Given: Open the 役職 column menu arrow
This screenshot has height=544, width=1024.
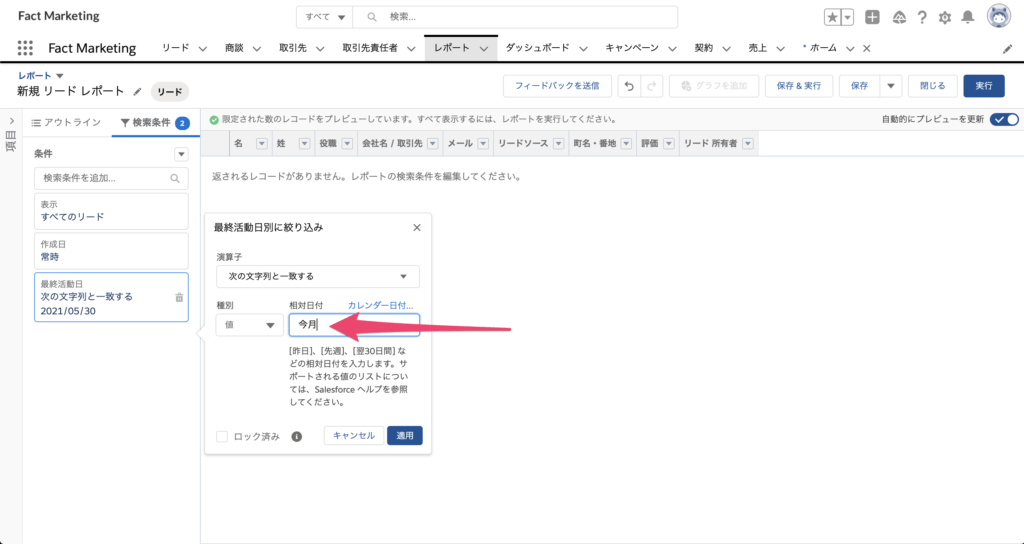Looking at the screenshot, I should [347, 144].
